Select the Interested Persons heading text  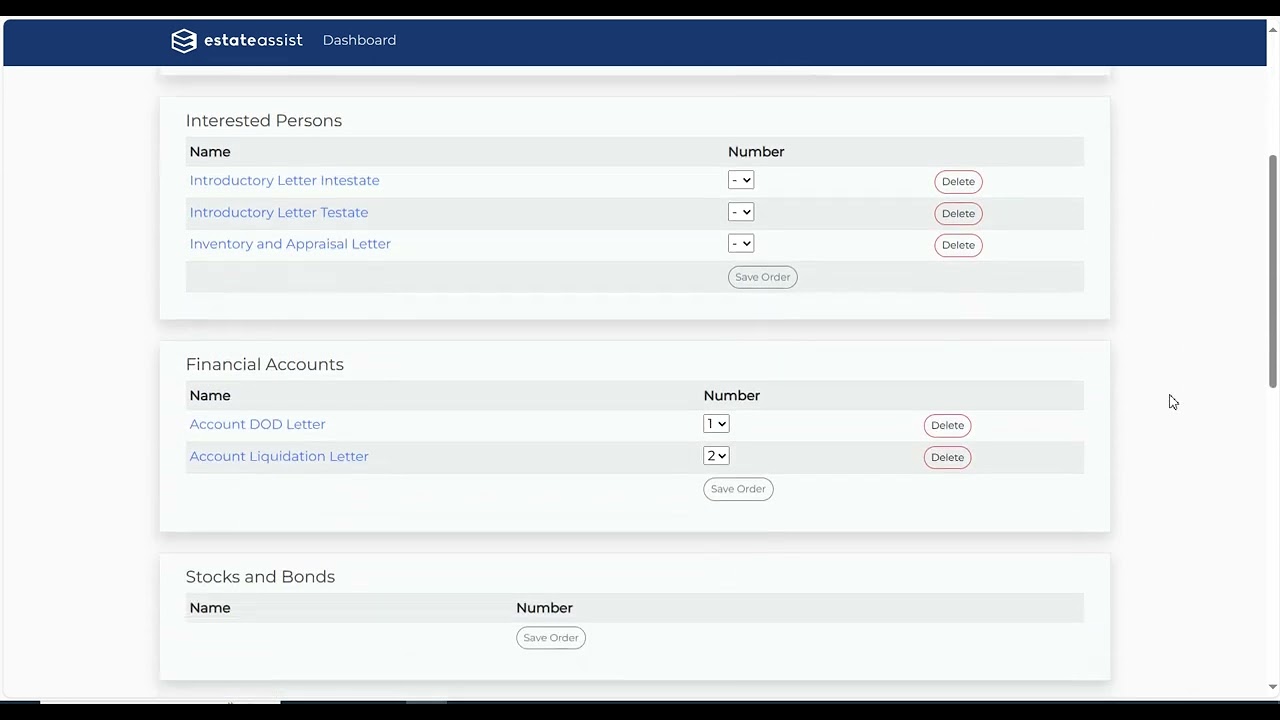click(264, 121)
